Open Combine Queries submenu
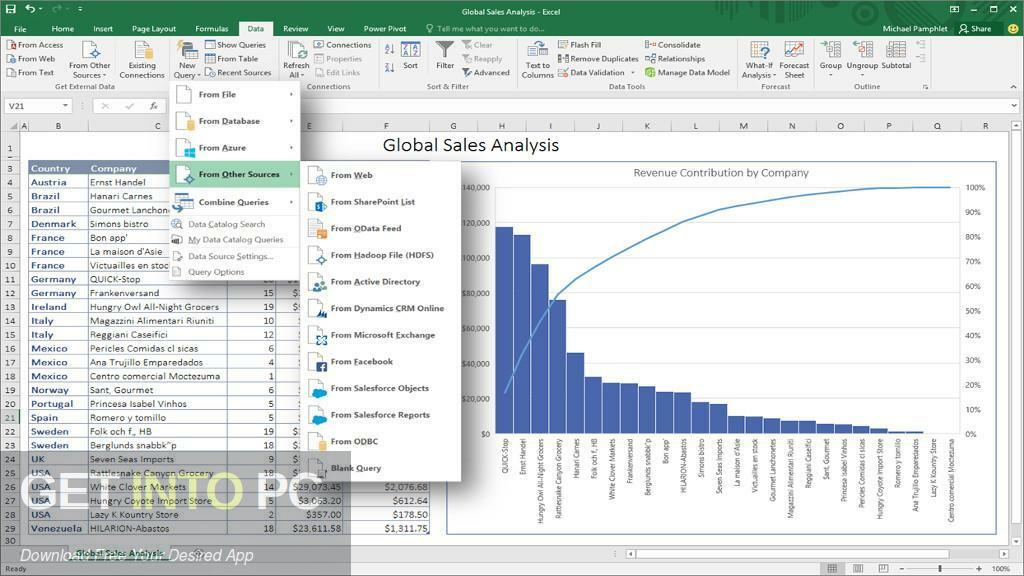This screenshot has height=576, width=1024. tap(235, 202)
